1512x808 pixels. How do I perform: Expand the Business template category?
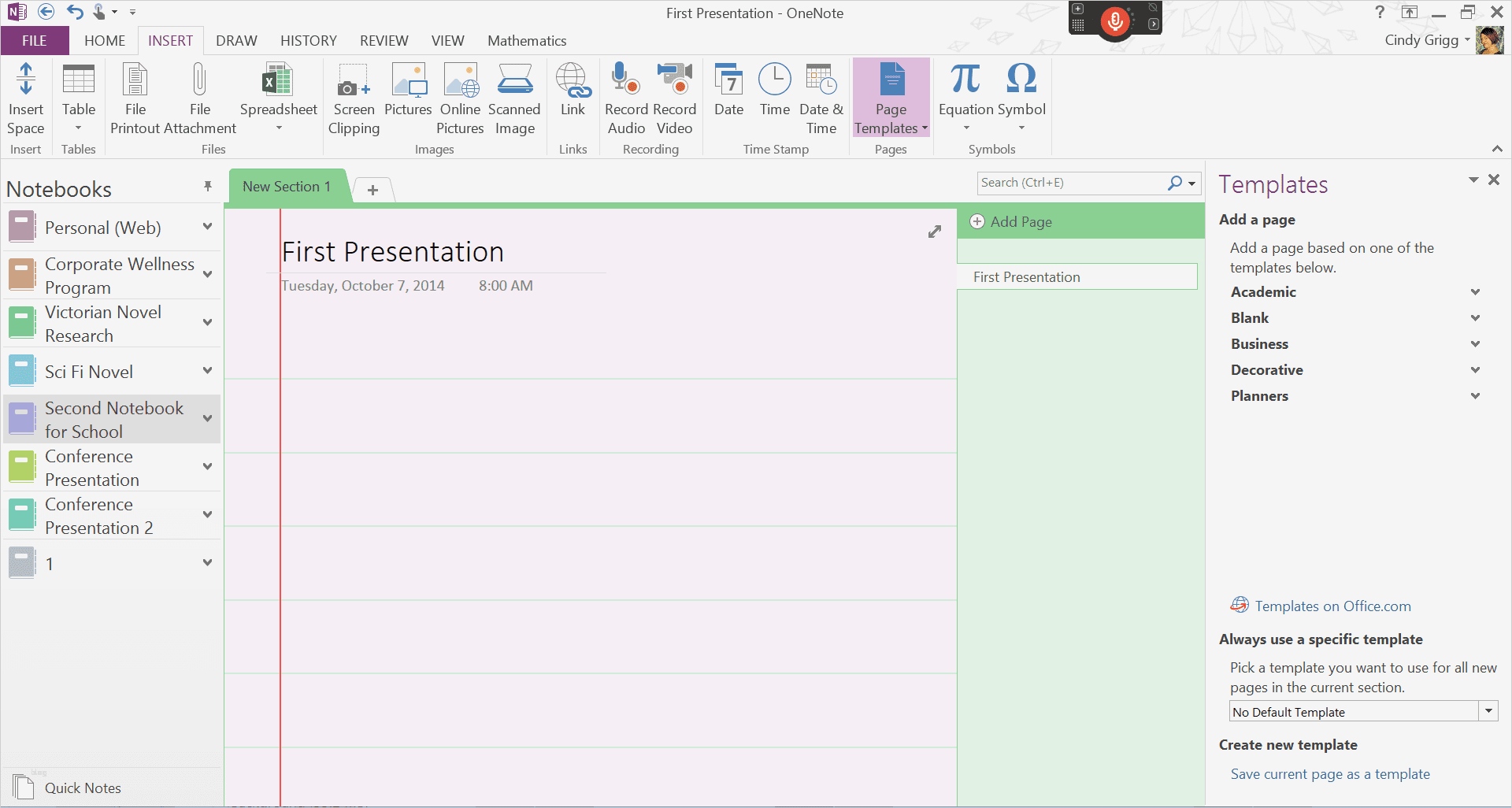pyautogui.click(x=1476, y=344)
